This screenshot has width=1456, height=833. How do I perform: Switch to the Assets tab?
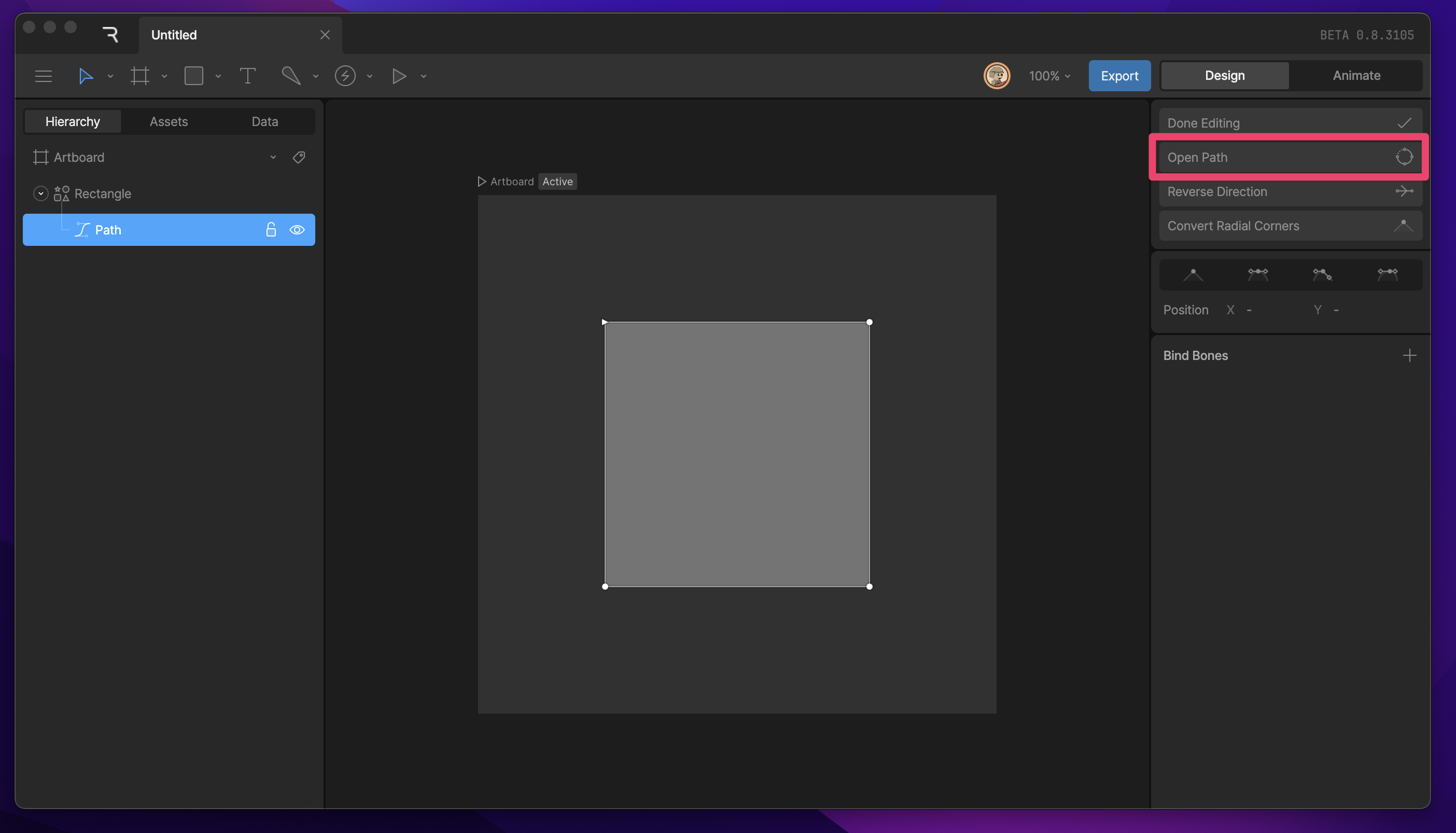coord(169,122)
